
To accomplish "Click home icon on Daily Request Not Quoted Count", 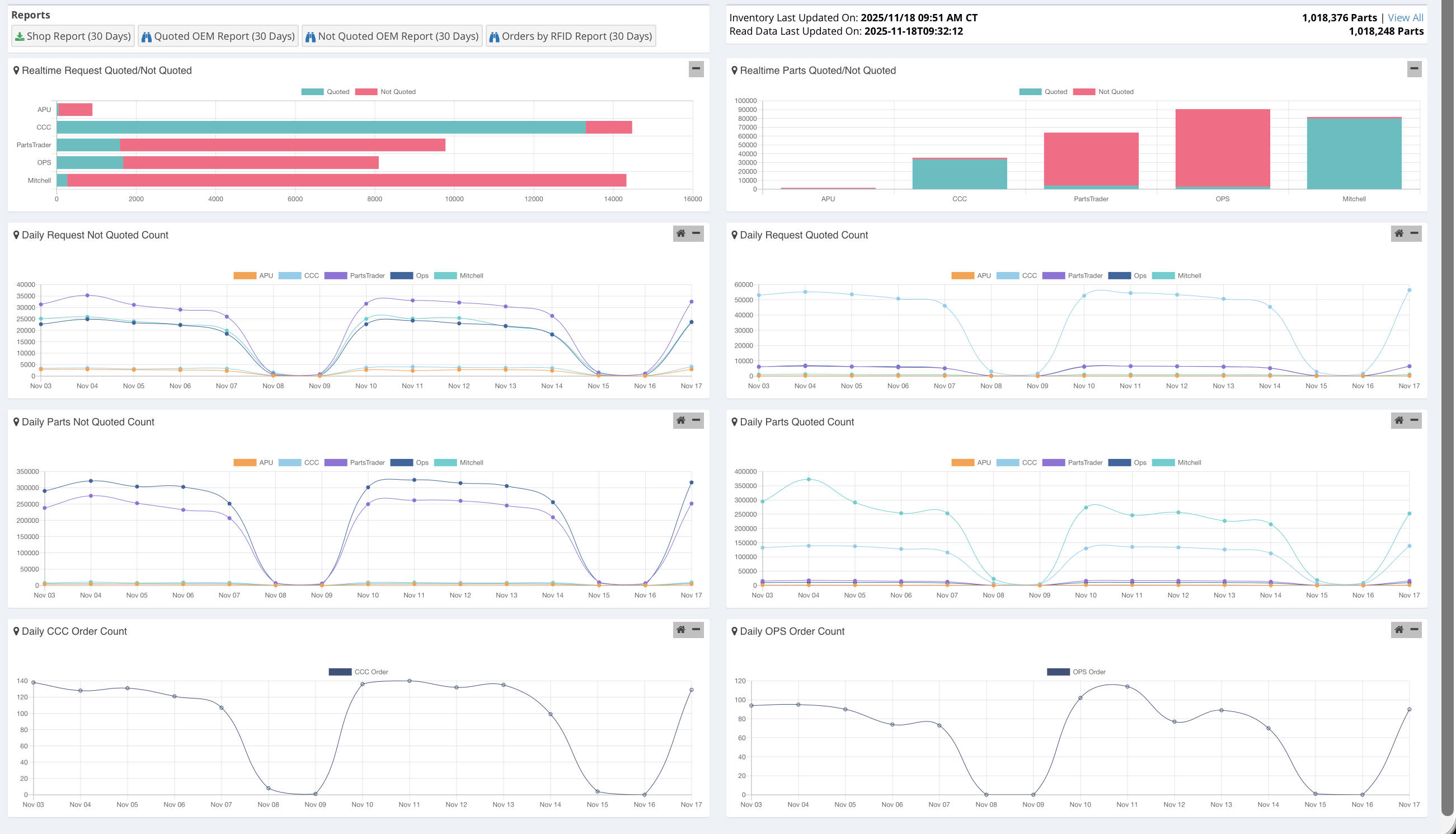I will click(x=681, y=233).
